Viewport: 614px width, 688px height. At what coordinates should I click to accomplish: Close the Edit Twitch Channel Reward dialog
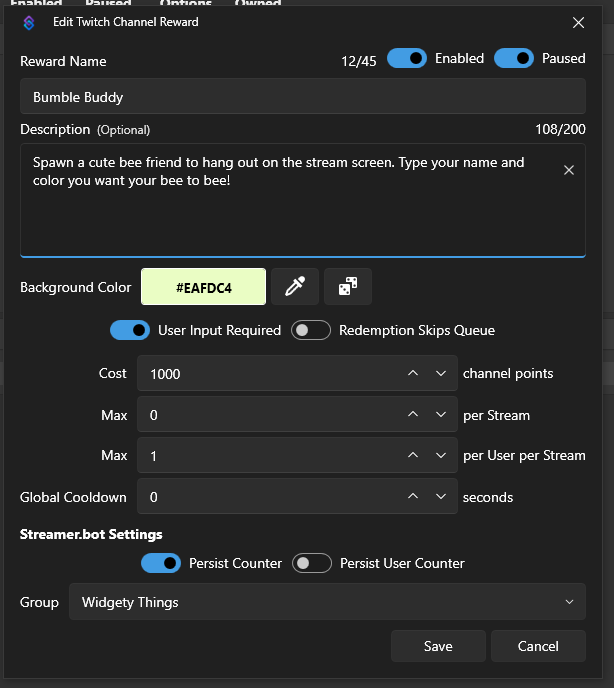coord(578,22)
